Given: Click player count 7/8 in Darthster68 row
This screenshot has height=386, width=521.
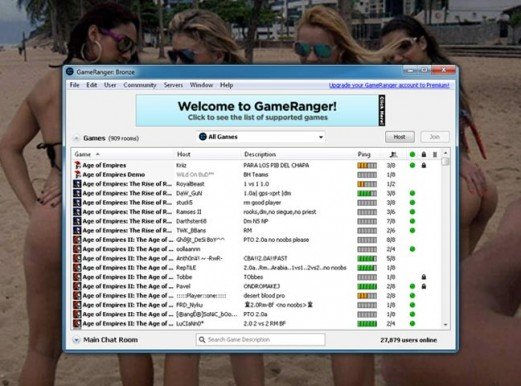Looking at the screenshot, I should coord(391,221).
